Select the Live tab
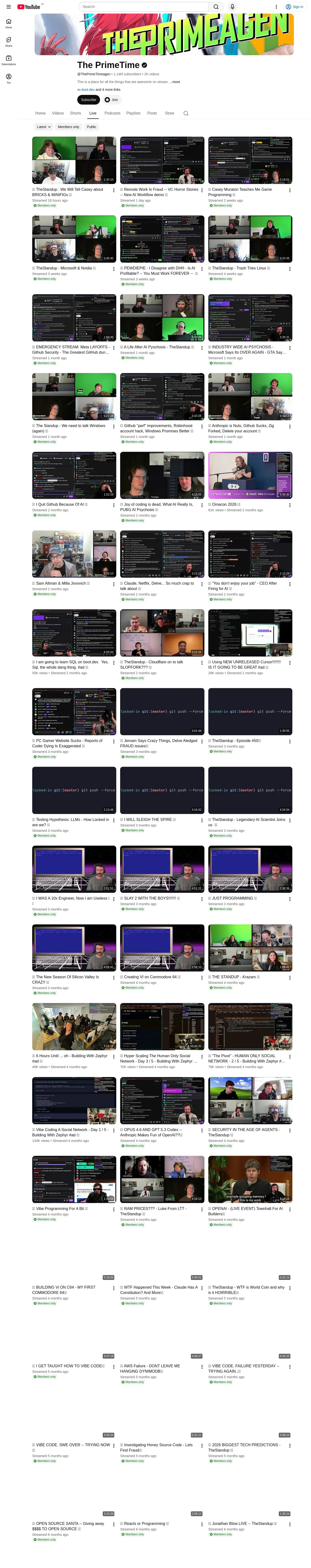311x1568 pixels. [93, 113]
